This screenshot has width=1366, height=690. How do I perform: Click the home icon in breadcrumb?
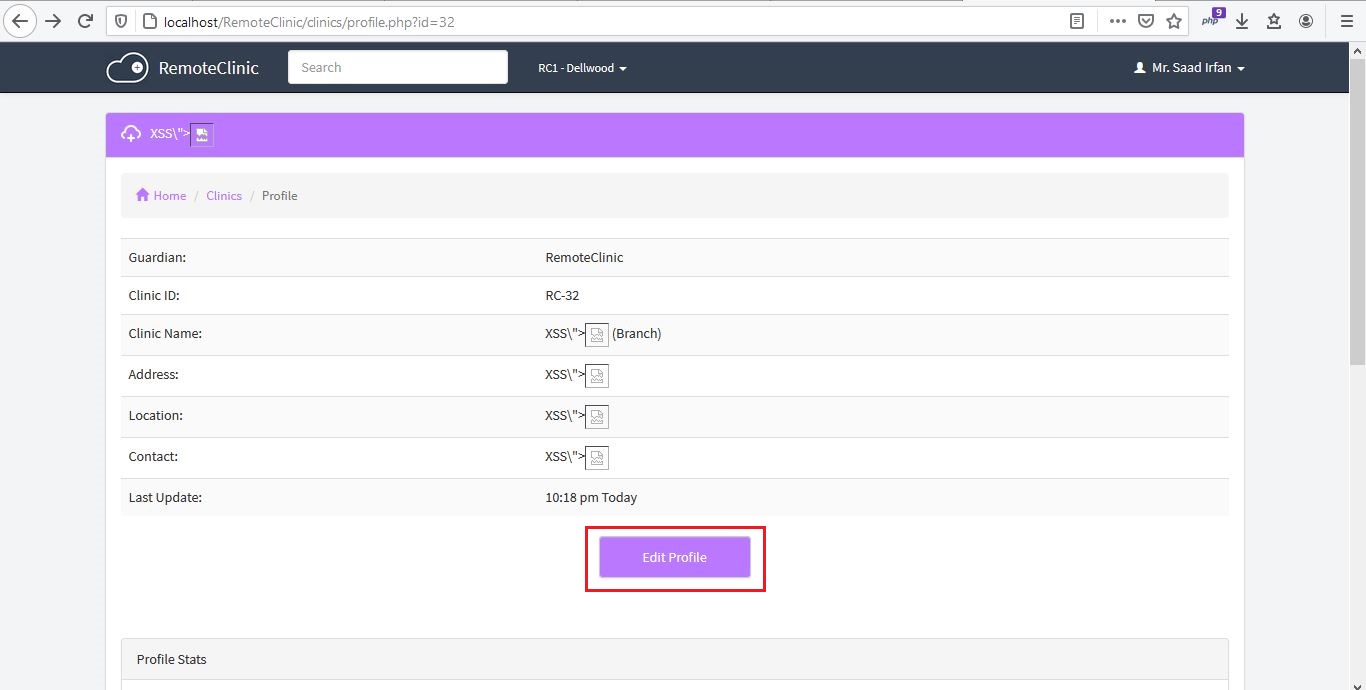142,195
